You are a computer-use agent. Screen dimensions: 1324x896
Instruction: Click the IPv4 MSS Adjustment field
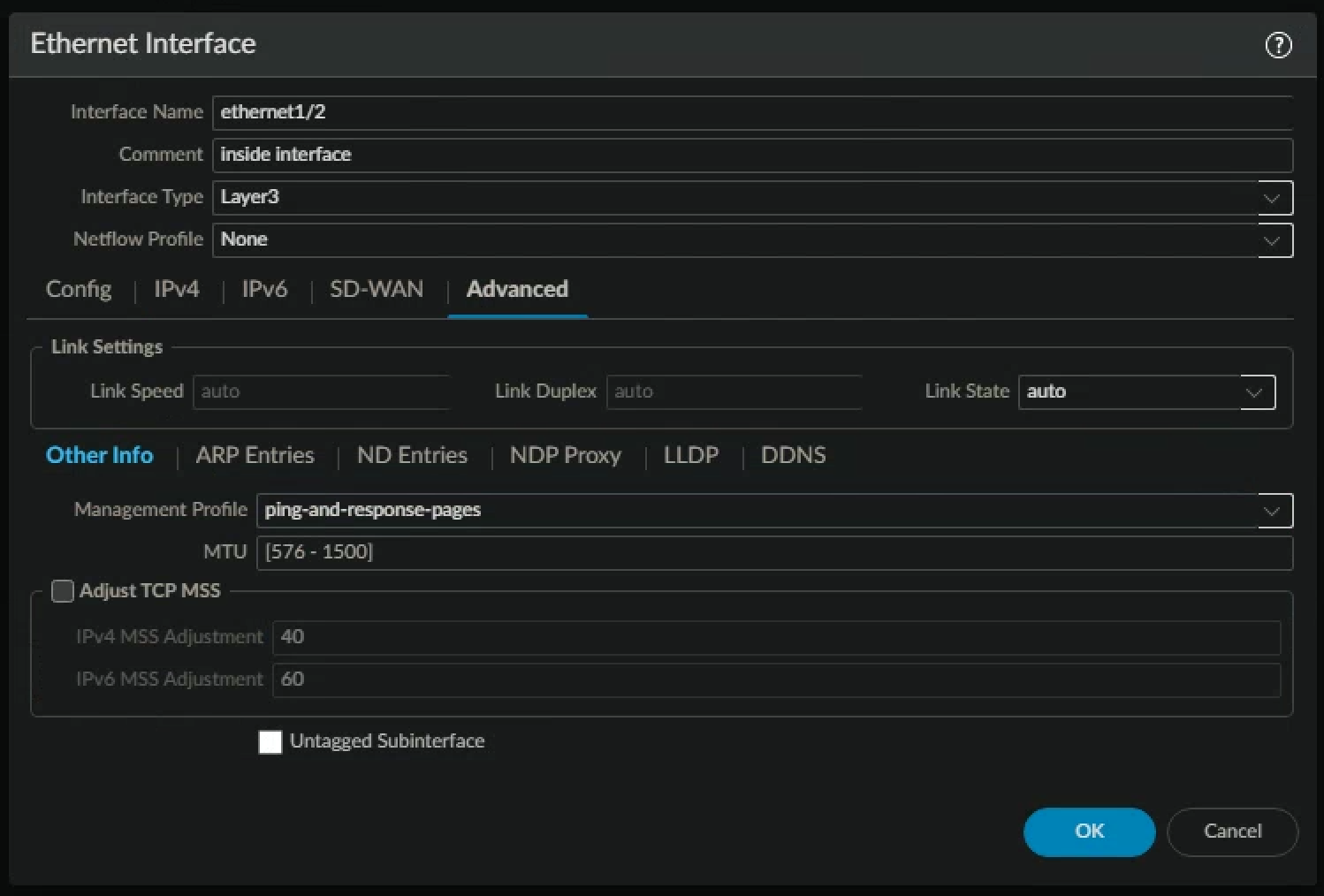point(776,637)
